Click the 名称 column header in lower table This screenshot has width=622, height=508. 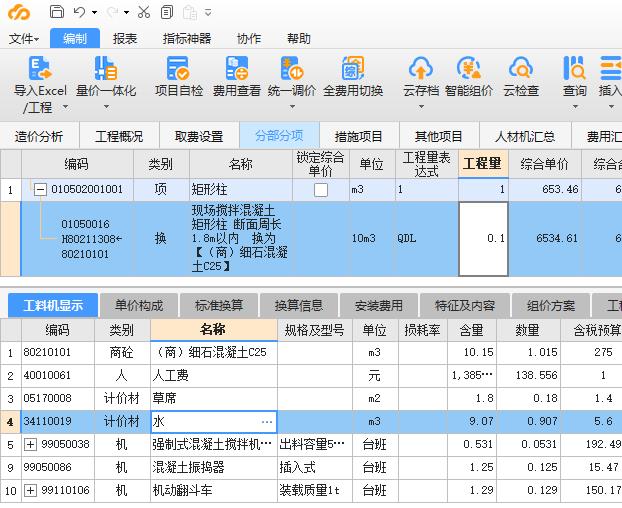pos(213,330)
